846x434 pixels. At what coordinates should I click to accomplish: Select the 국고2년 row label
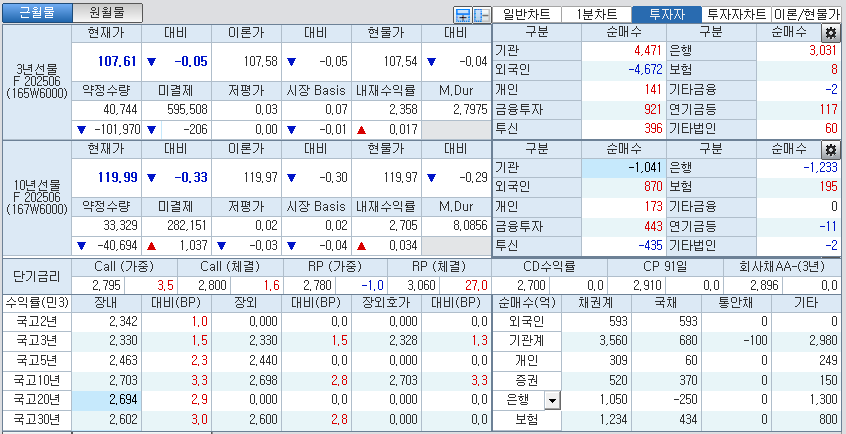pos(37,322)
